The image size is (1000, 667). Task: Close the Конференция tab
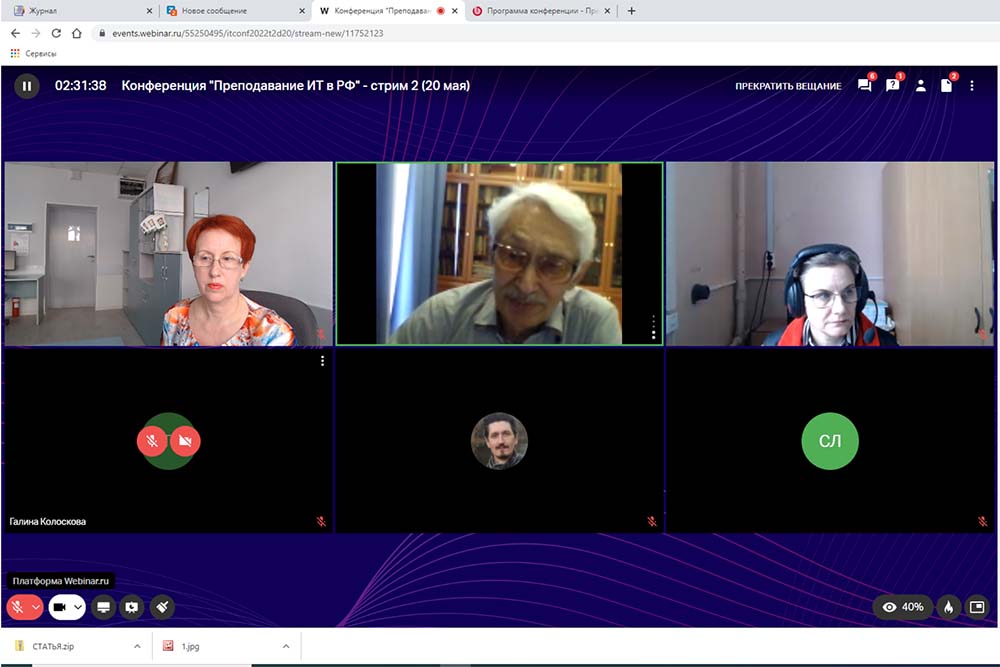point(455,11)
